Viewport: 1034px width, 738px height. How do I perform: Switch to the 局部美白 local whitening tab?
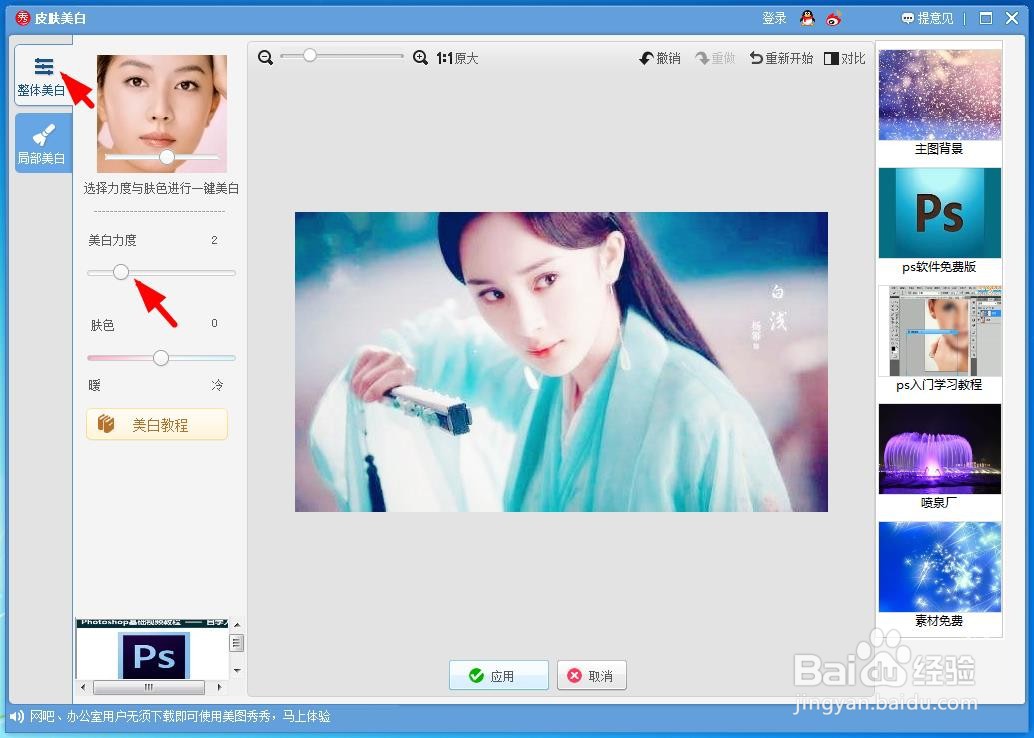[42, 143]
